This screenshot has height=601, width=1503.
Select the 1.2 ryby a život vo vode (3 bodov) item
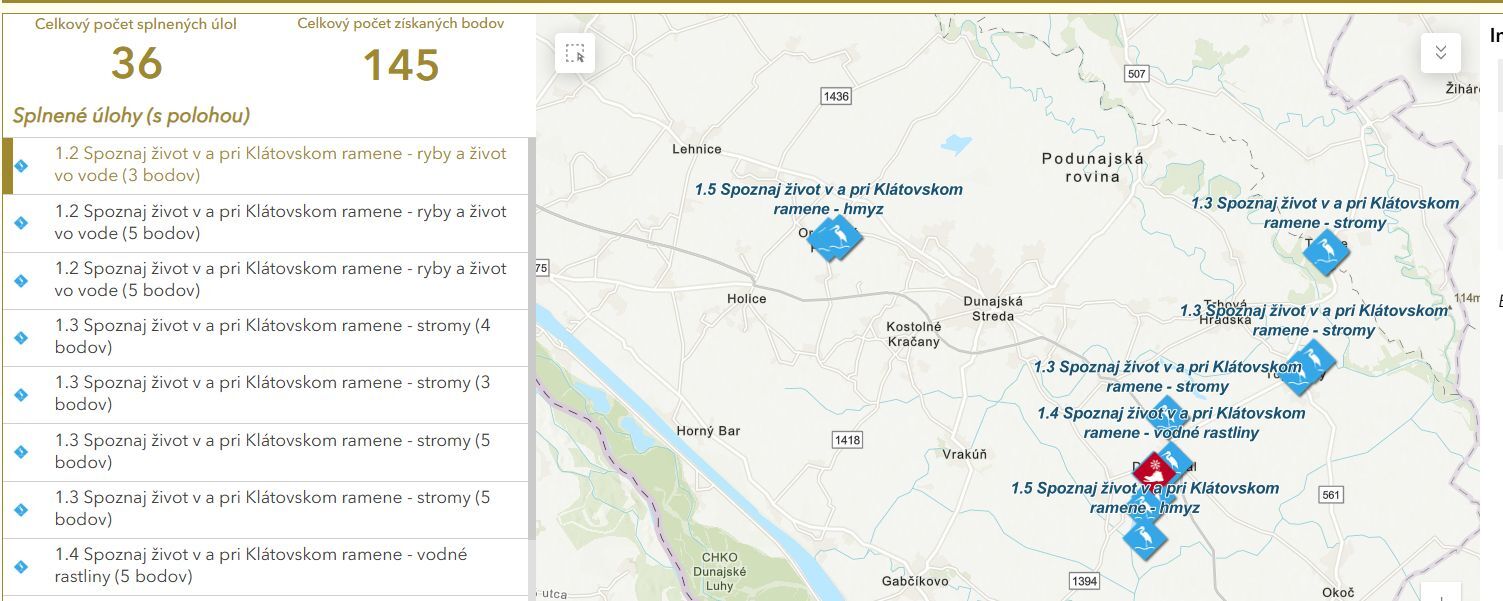point(280,165)
